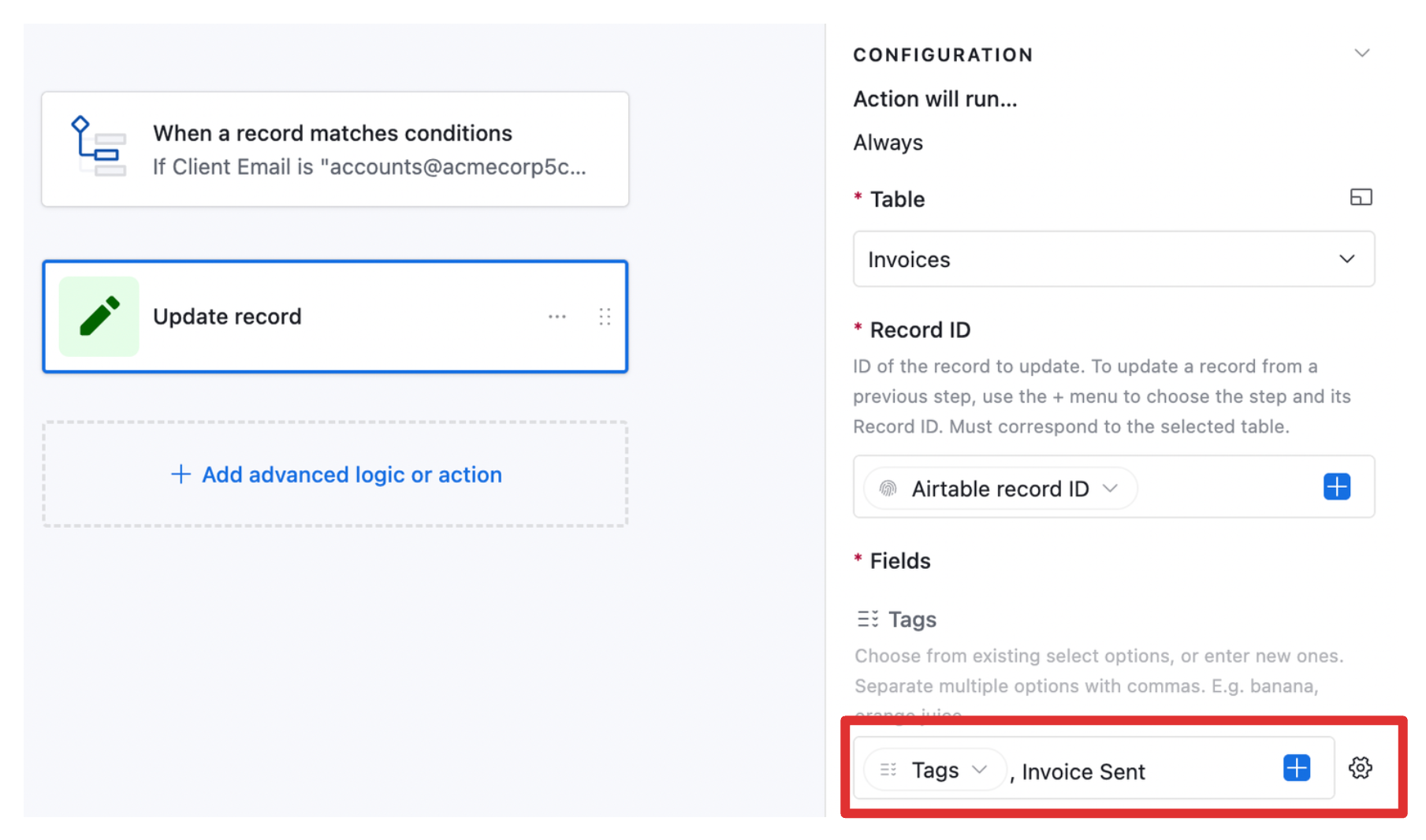Screen dimensions: 1426x840
Task: Click the drag handle on Update record card
Action: pos(605,316)
